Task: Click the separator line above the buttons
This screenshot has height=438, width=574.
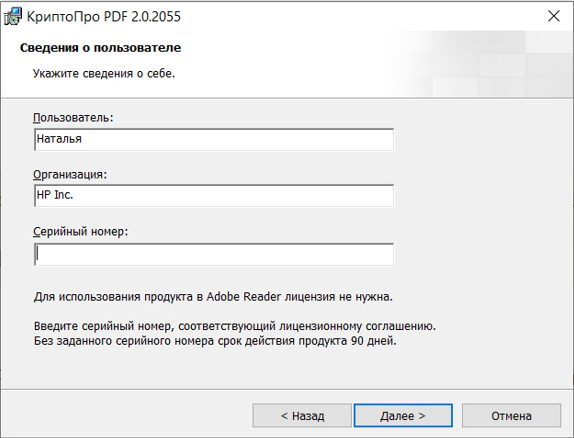Action: pos(287,389)
